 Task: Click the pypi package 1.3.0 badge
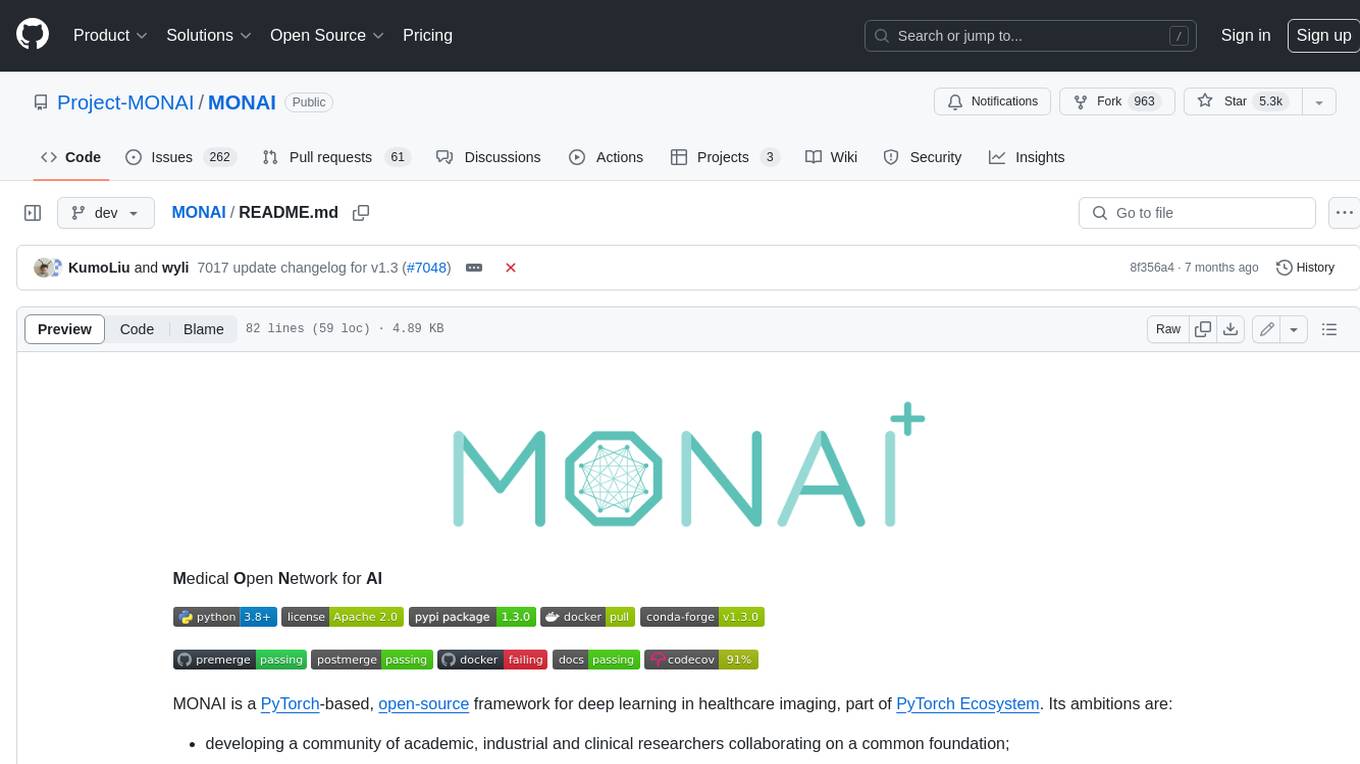(472, 617)
